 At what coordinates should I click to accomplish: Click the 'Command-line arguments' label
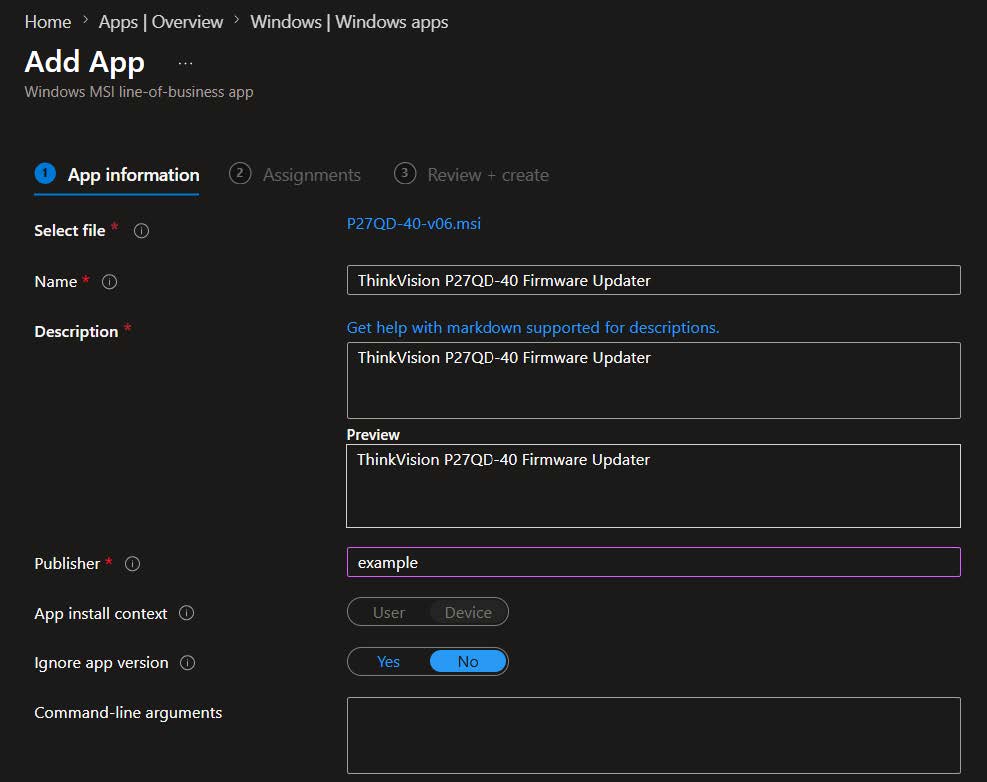tap(128, 713)
